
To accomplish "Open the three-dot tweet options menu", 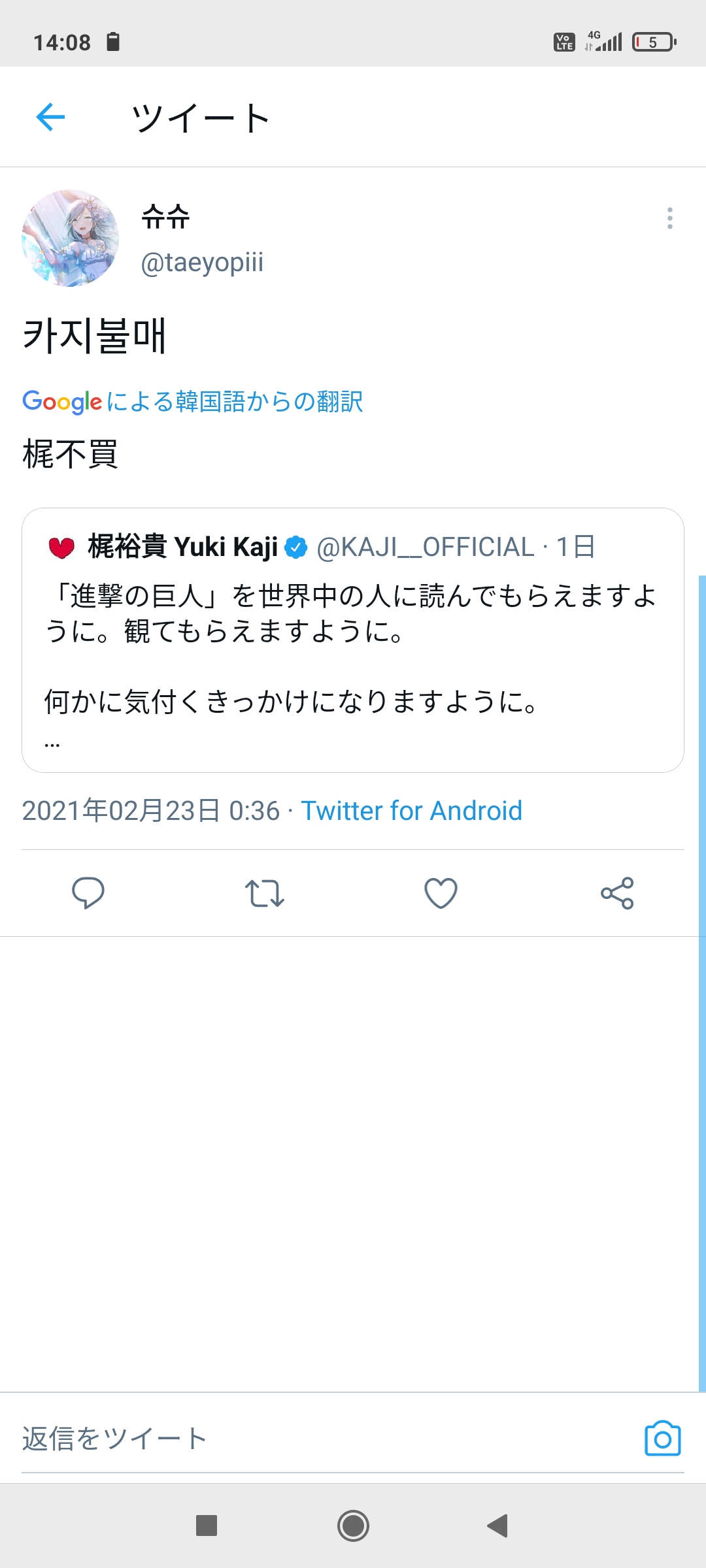I will click(x=669, y=218).
